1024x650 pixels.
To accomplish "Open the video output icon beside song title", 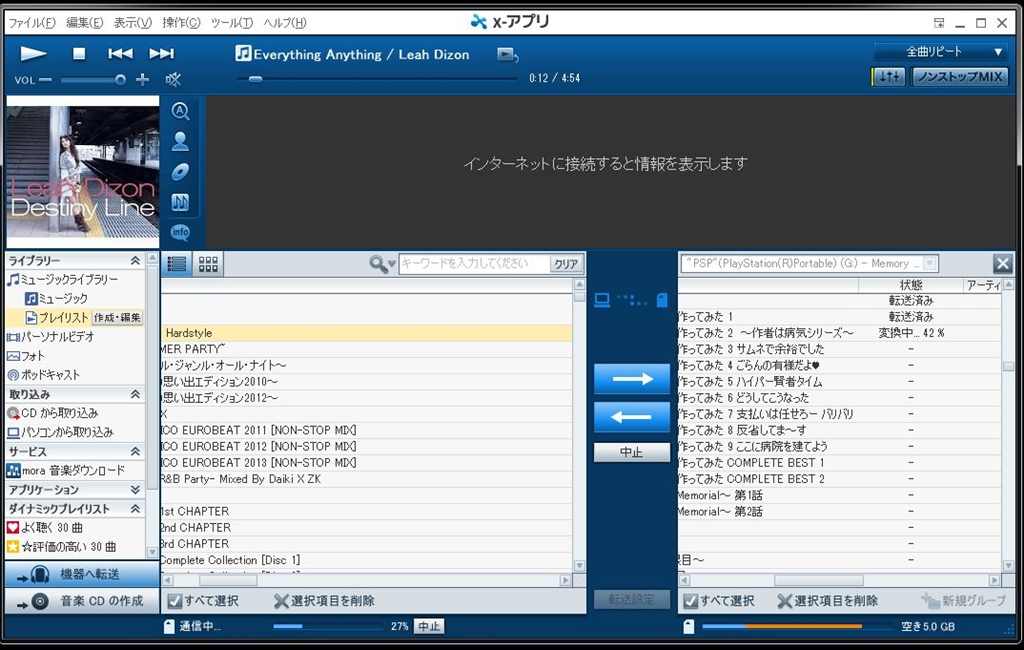I will tap(507, 54).
